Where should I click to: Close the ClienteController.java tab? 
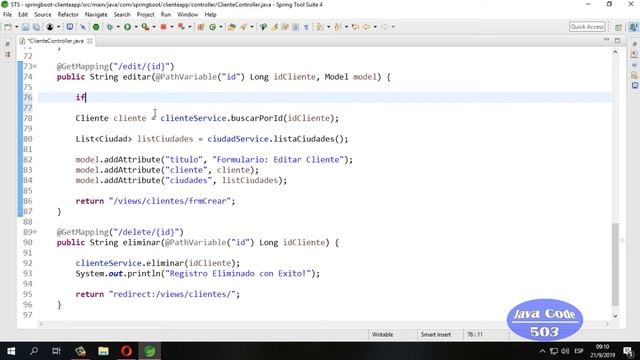[90, 41]
